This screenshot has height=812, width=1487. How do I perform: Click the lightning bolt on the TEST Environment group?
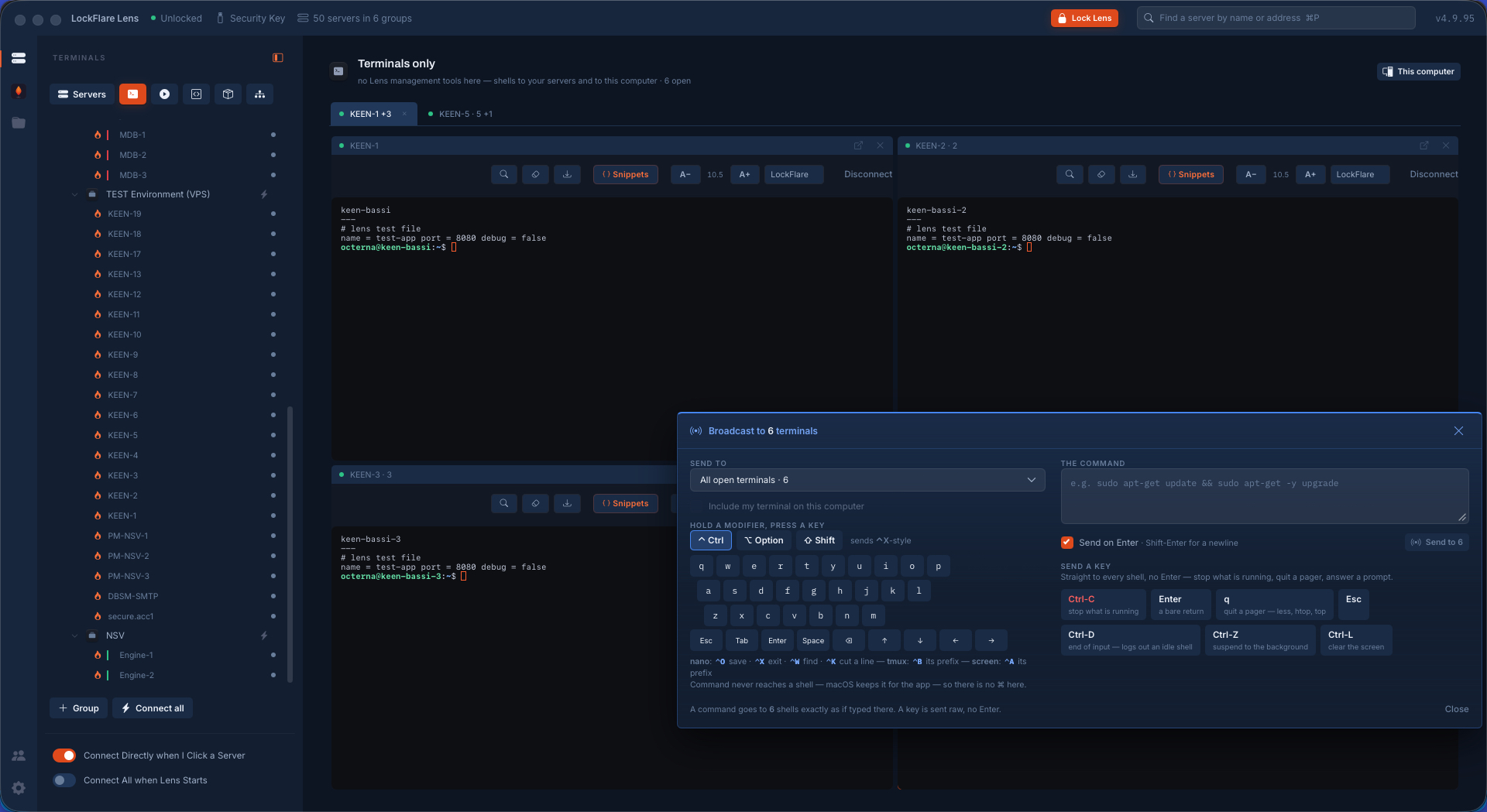[x=264, y=194]
